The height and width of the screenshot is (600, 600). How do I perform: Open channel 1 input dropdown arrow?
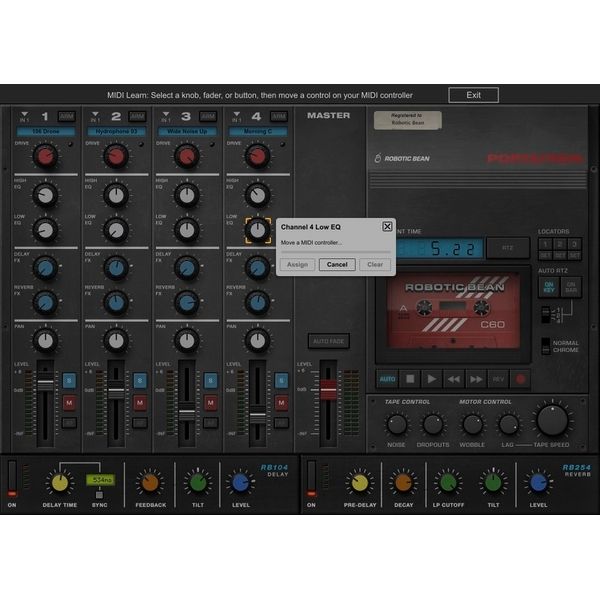tap(24, 114)
